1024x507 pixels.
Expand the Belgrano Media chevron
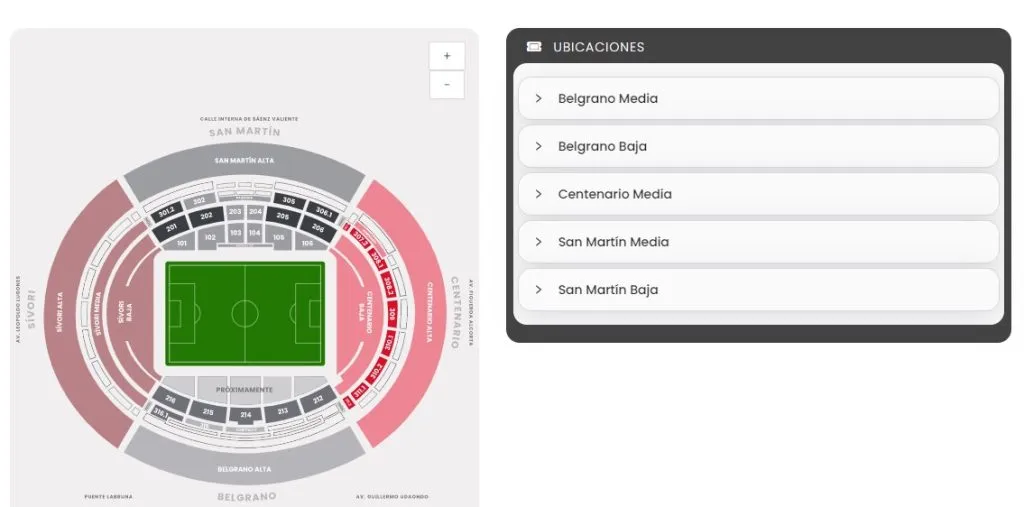click(x=538, y=99)
